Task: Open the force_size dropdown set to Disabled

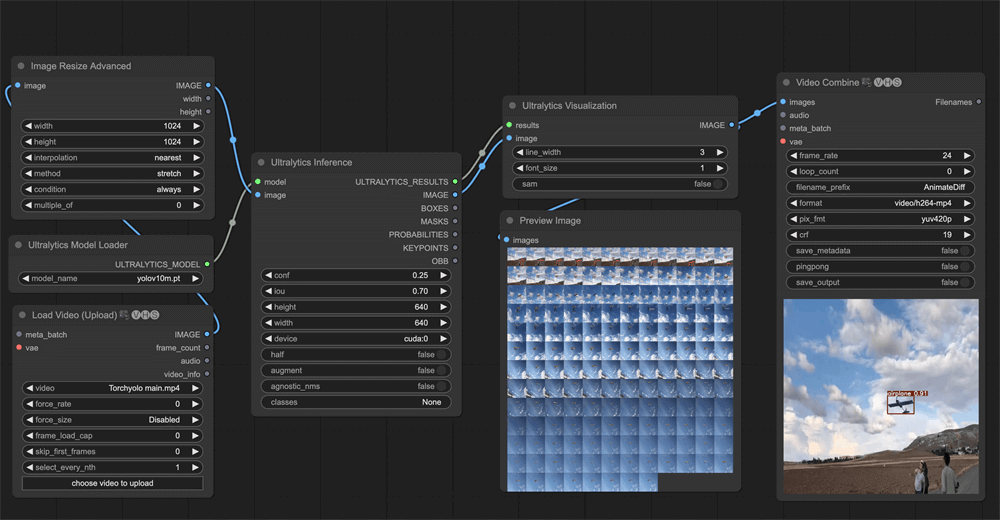Action: (x=113, y=420)
